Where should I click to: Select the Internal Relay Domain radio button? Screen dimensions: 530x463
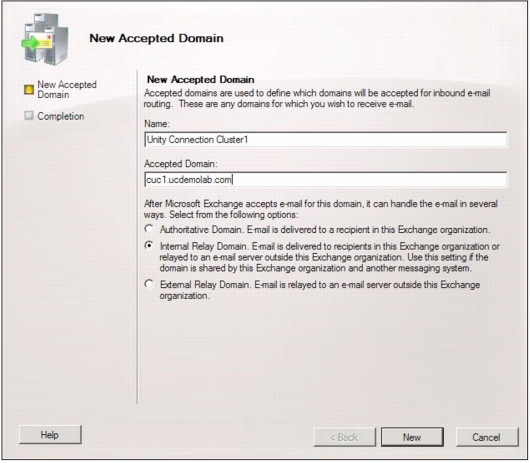tap(149, 245)
